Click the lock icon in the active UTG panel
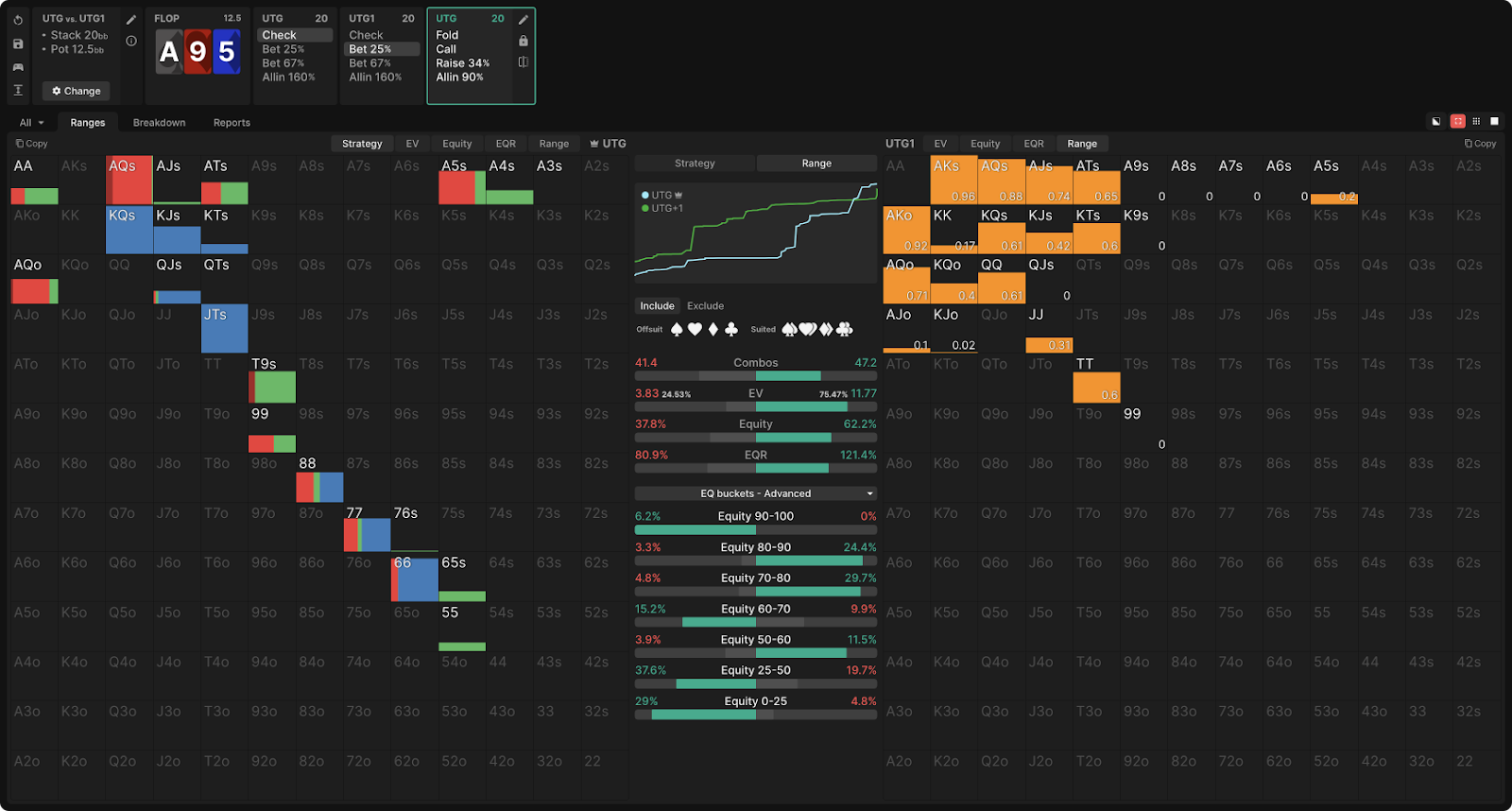1512x811 pixels. coord(524,41)
